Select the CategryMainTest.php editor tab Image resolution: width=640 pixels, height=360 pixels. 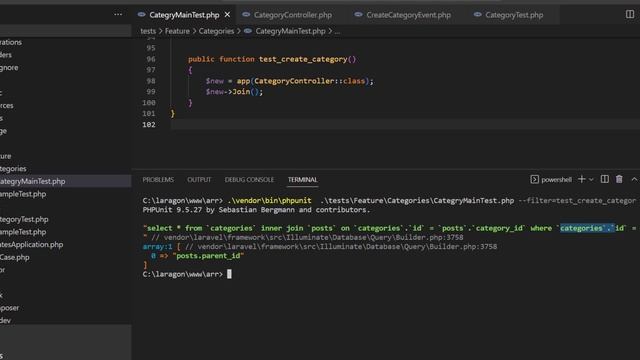184,15
